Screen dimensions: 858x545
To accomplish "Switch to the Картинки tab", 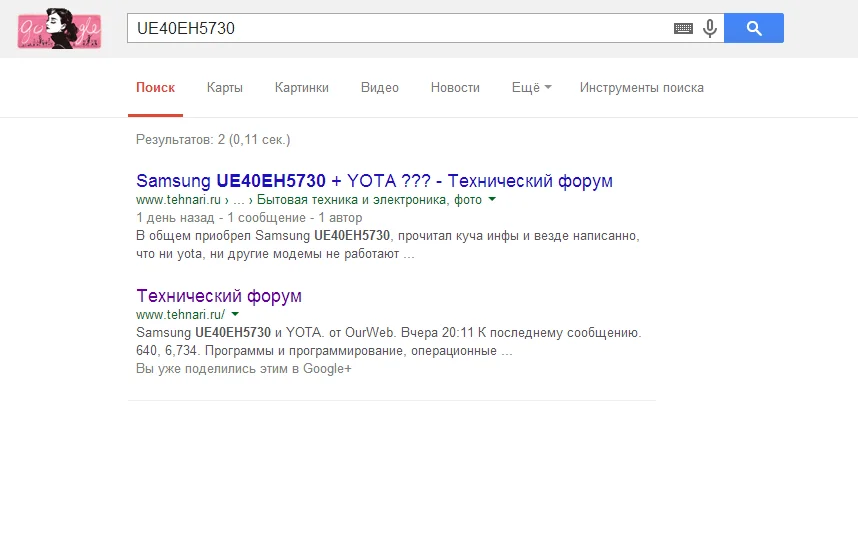I will pyautogui.click(x=302, y=88).
